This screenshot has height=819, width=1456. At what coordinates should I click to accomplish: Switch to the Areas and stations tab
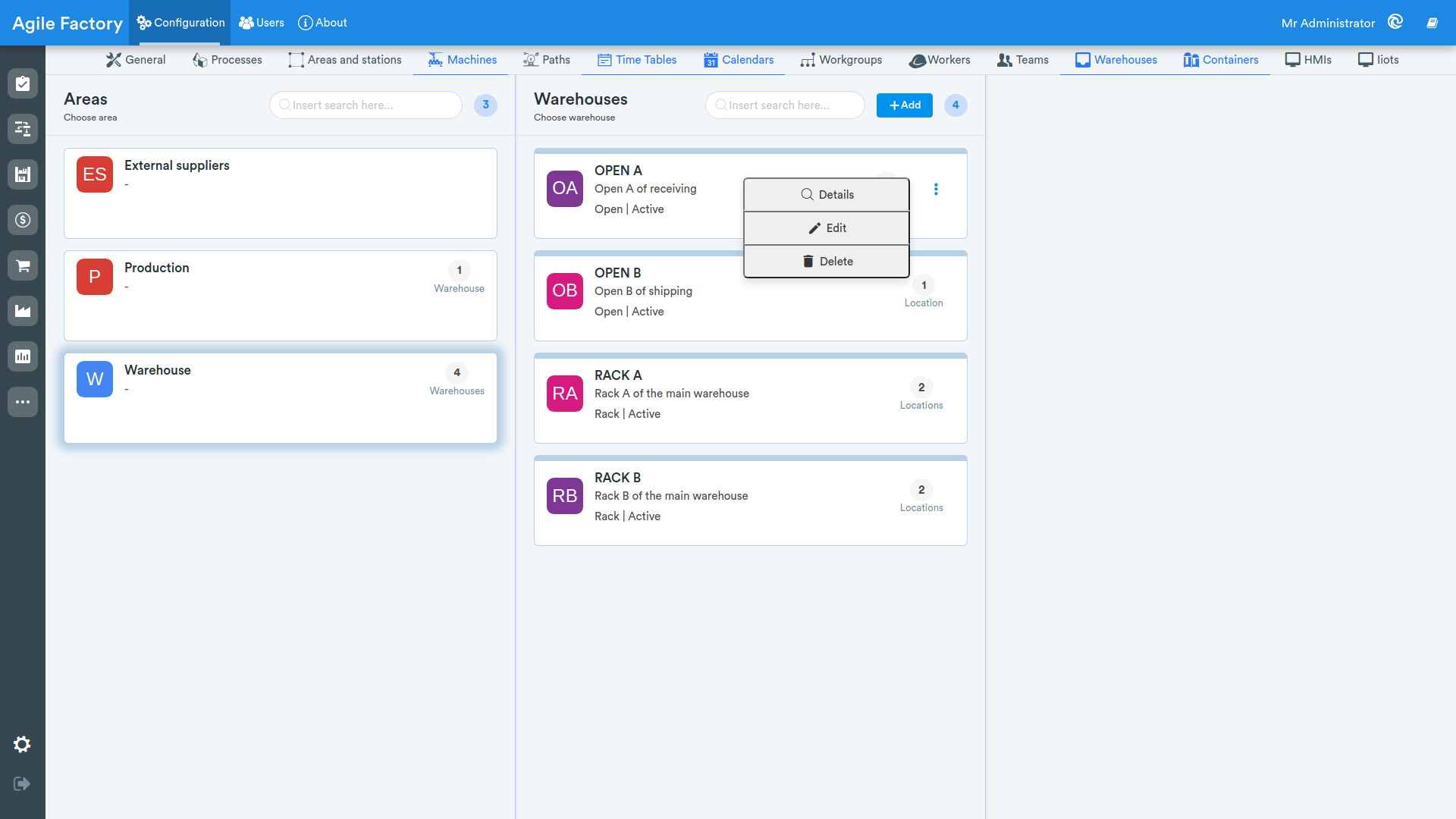click(345, 60)
